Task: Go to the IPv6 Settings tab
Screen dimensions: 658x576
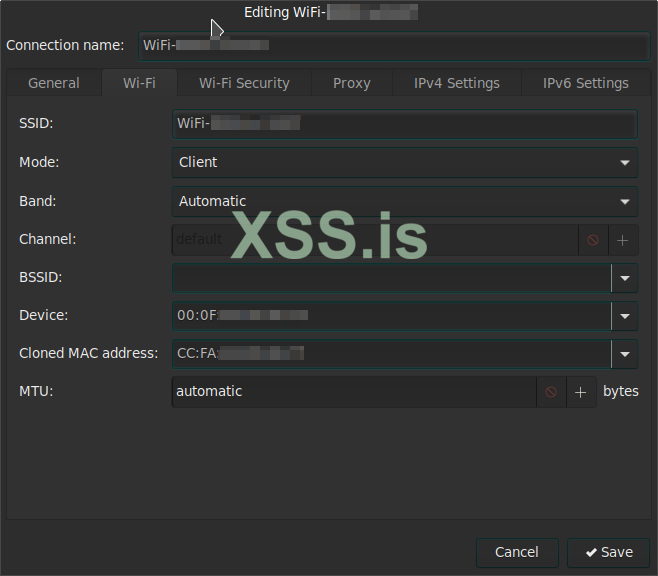Action: click(x=585, y=83)
